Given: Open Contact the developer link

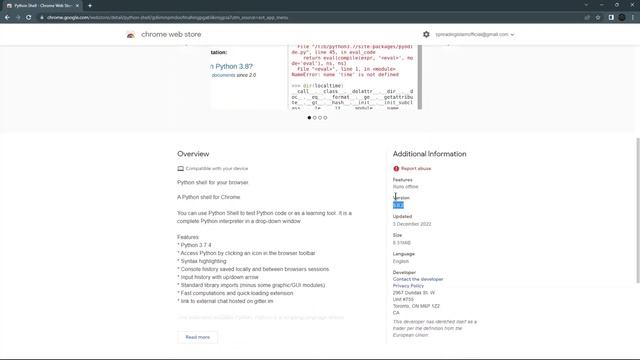Looking at the screenshot, I should (x=418, y=279).
